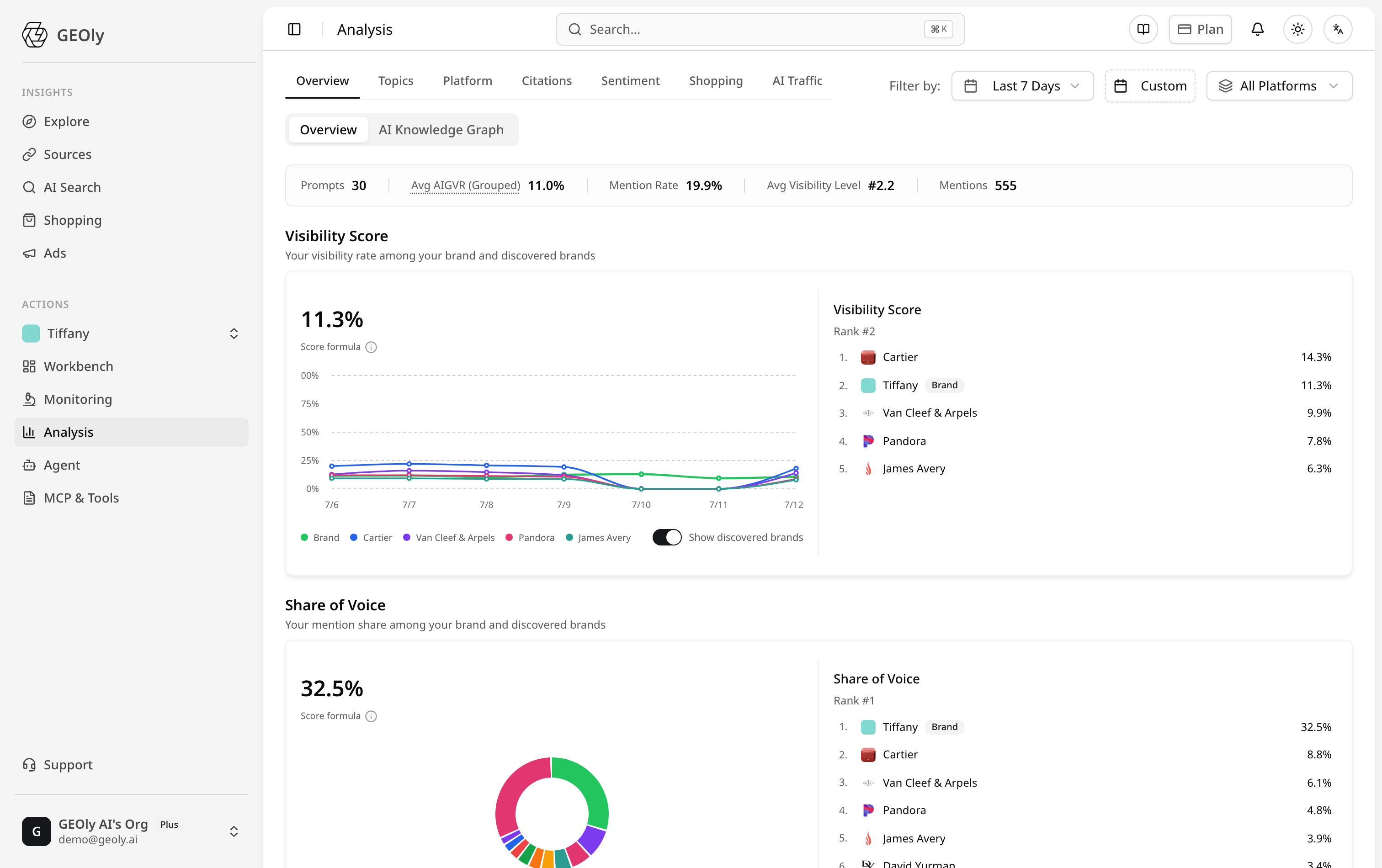Image resolution: width=1382 pixels, height=868 pixels.
Task: Open notifications via the bell icon
Action: point(1257,29)
